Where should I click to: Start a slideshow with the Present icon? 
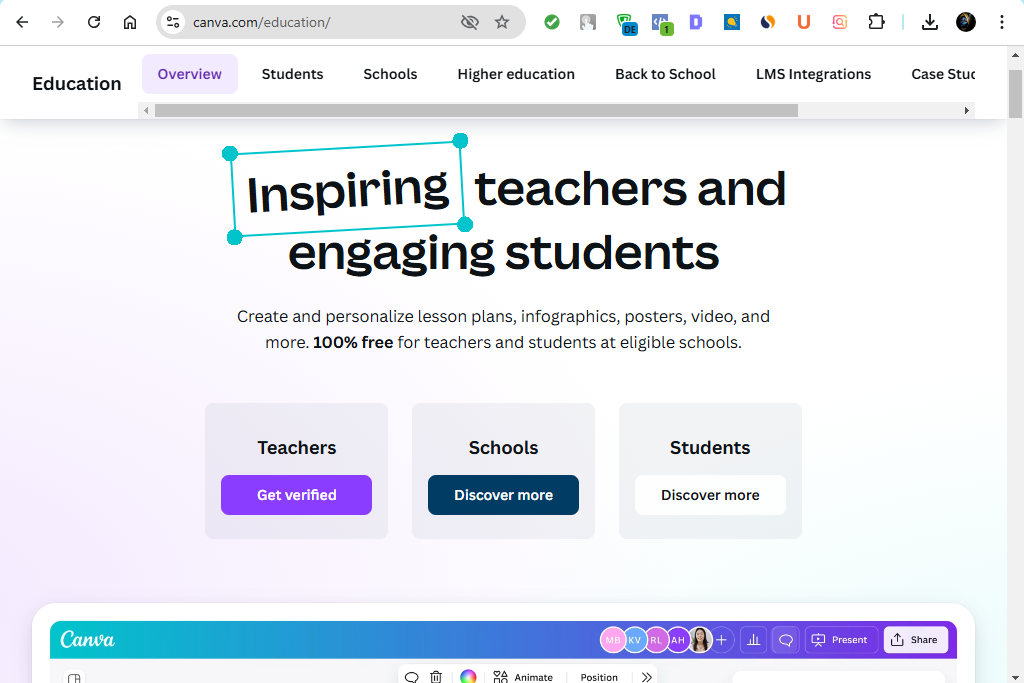click(x=840, y=640)
